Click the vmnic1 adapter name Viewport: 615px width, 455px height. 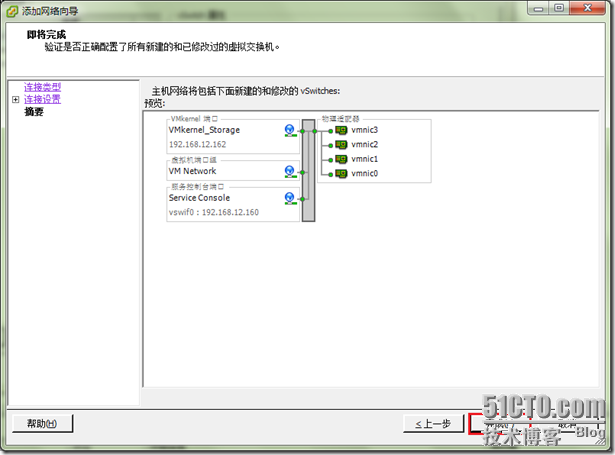pyautogui.click(x=365, y=159)
